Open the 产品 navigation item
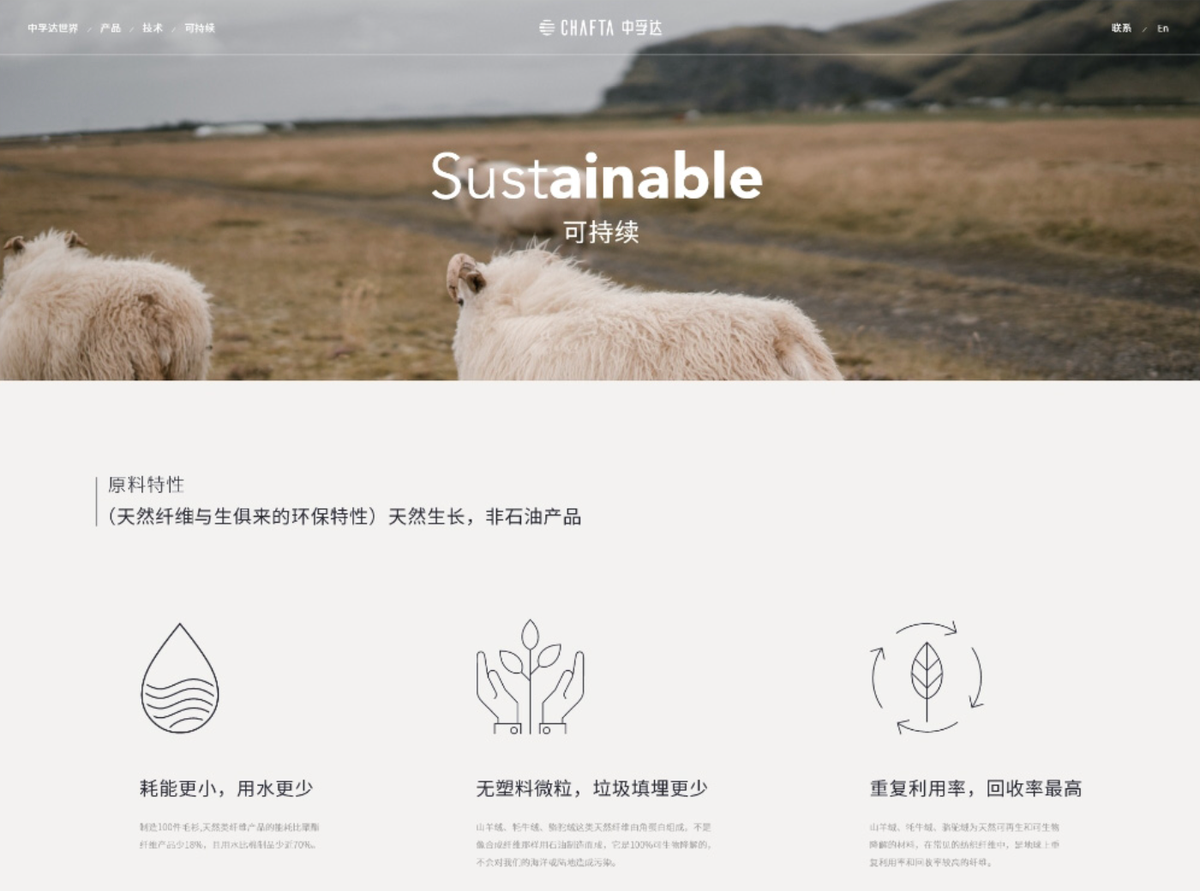 tap(110, 28)
